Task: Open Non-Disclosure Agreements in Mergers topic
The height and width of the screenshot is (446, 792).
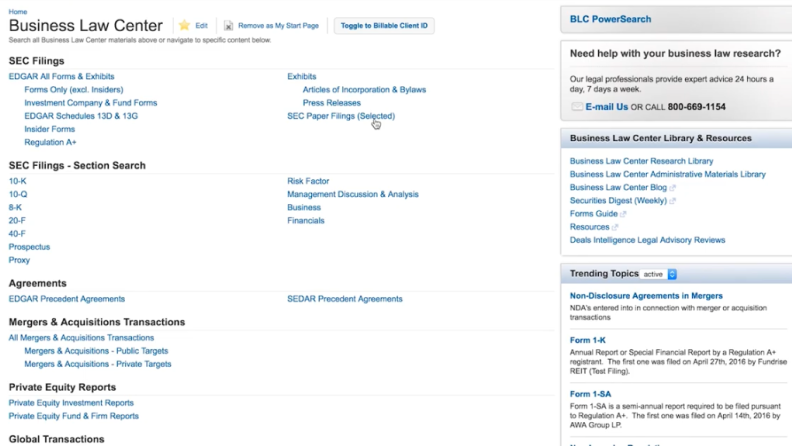Action: (x=645, y=296)
